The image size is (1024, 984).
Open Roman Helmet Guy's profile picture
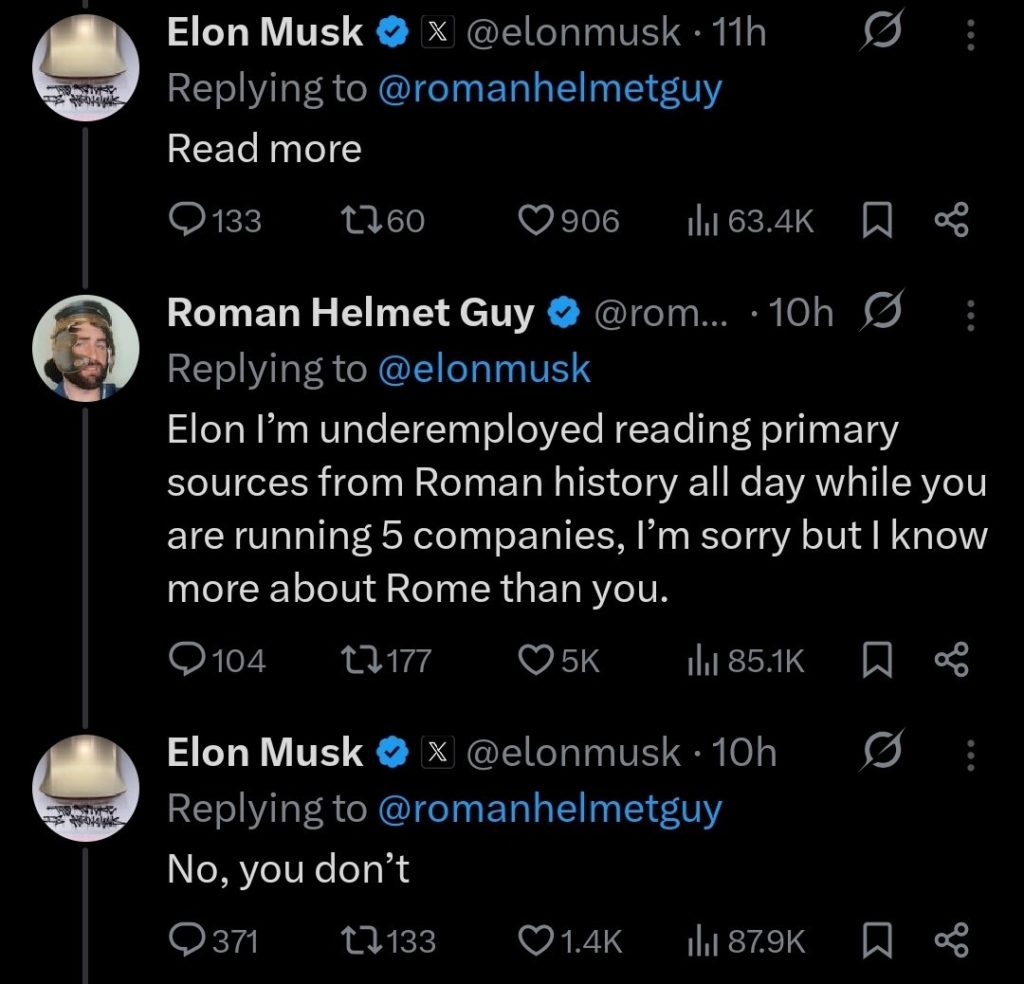(86, 343)
